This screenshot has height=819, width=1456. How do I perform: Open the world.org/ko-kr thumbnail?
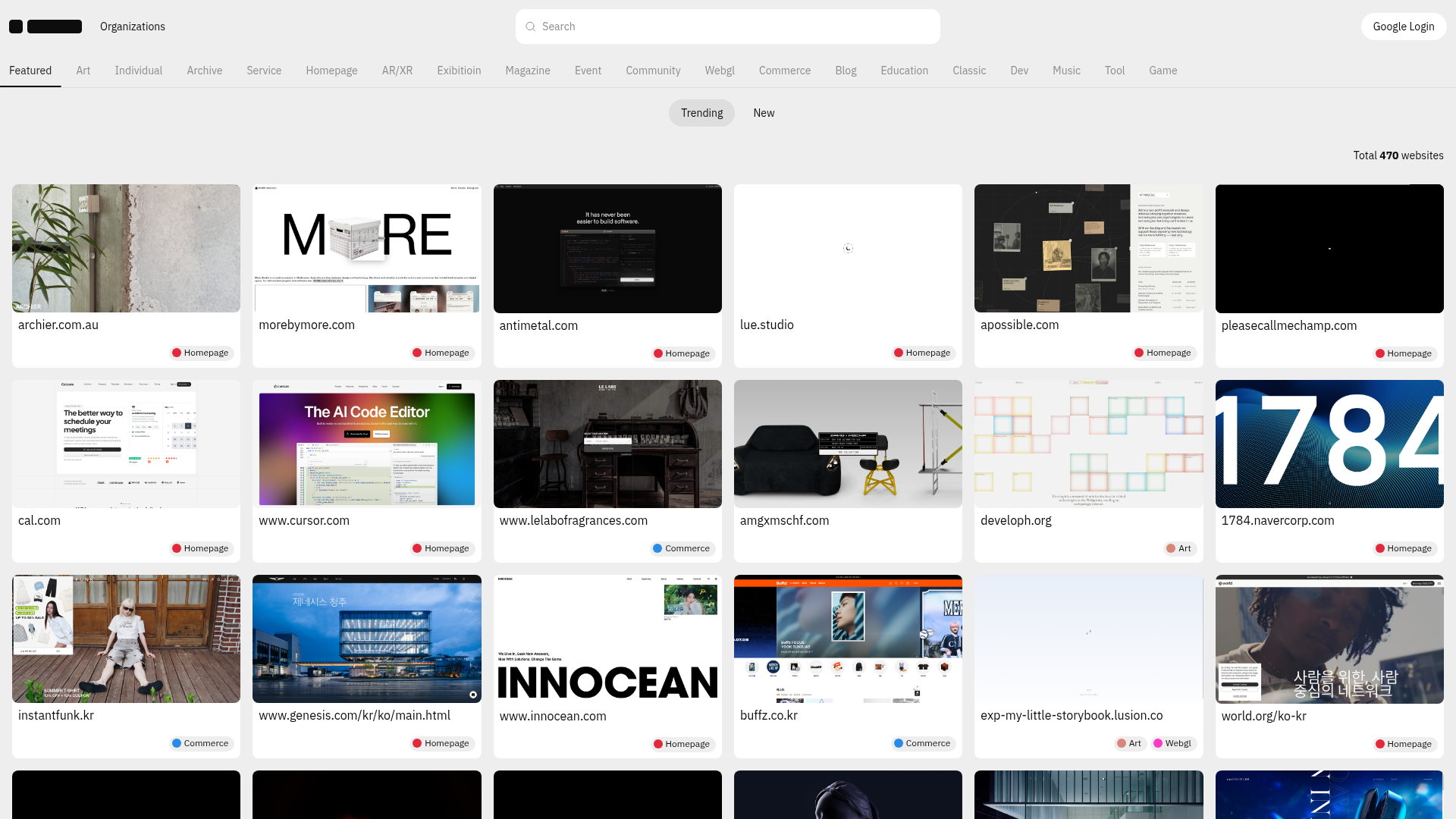[1329, 639]
